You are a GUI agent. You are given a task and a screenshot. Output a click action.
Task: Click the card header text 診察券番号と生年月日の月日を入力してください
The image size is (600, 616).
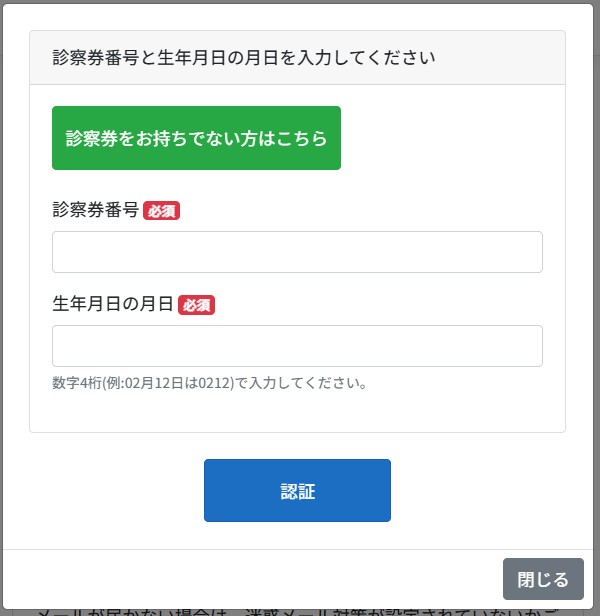pos(243,57)
